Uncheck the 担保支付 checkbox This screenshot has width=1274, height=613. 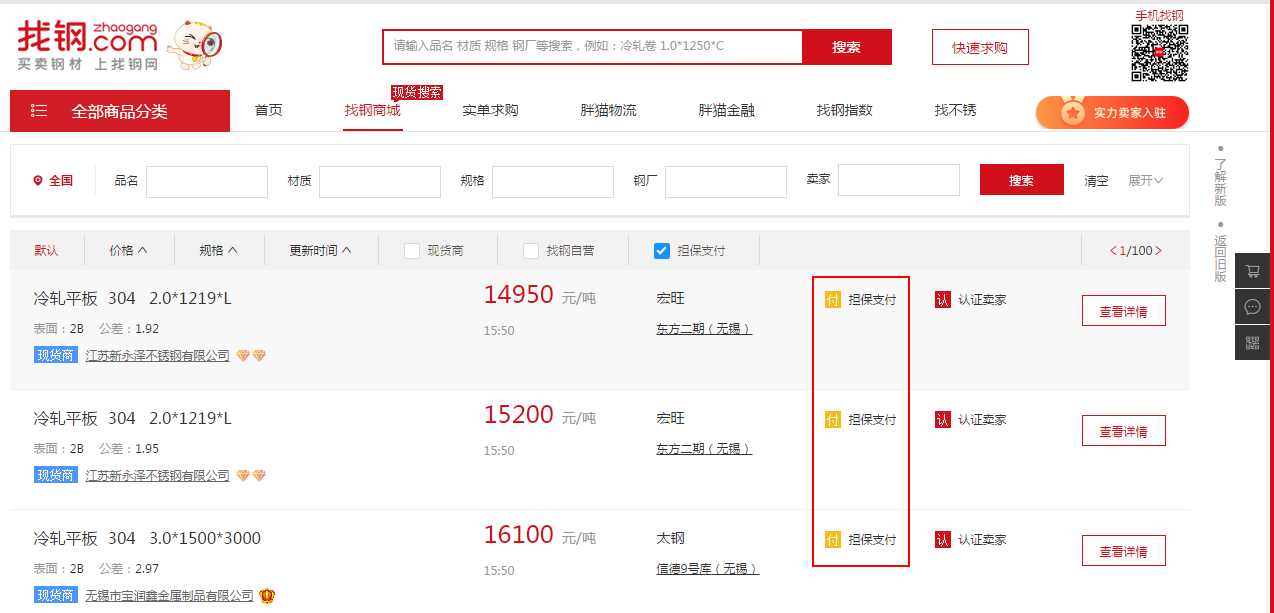pyautogui.click(x=661, y=251)
